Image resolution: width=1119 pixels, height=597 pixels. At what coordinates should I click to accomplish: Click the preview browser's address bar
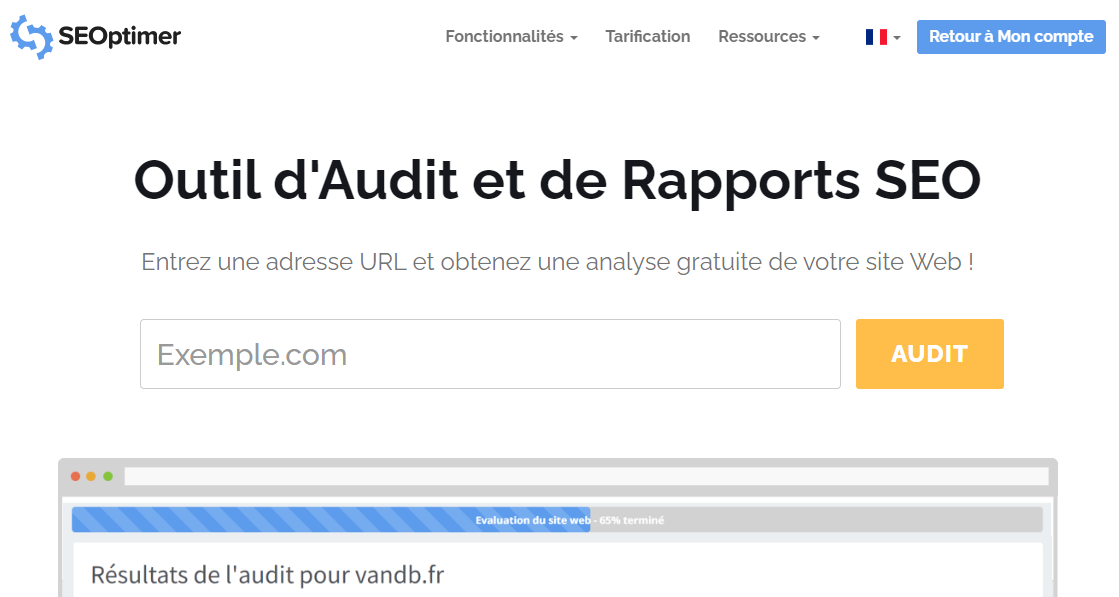[x=585, y=476]
